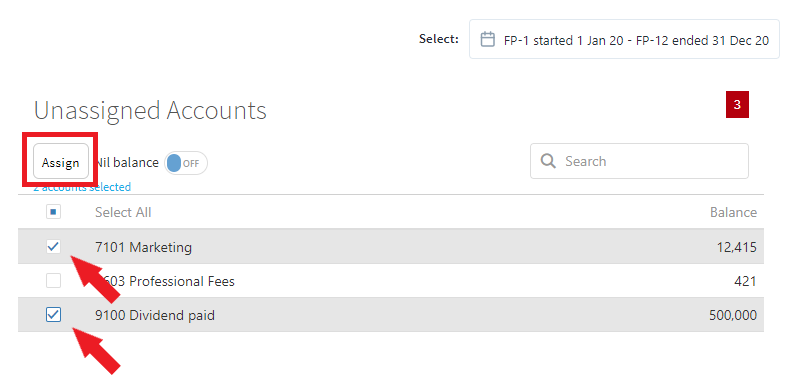Image resolution: width=795 pixels, height=391 pixels.
Task: Click the 500,000 balance value
Action: coord(733,315)
